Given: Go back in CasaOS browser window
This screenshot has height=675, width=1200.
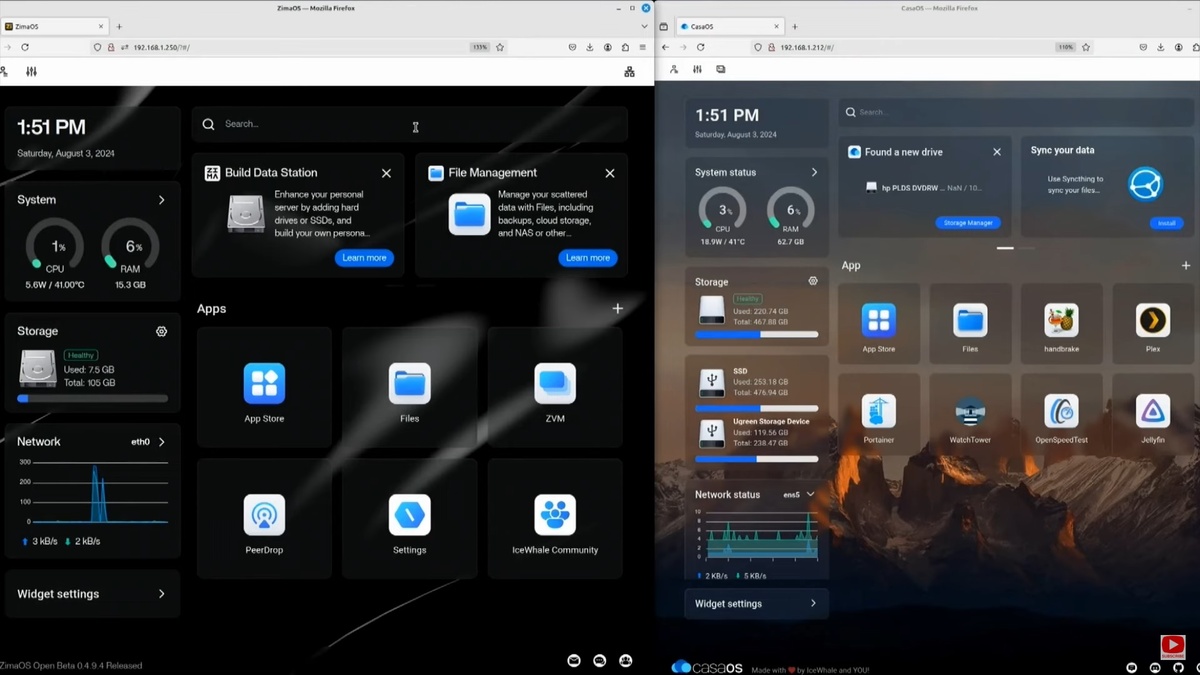Looking at the screenshot, I should (x=665, y=47).
